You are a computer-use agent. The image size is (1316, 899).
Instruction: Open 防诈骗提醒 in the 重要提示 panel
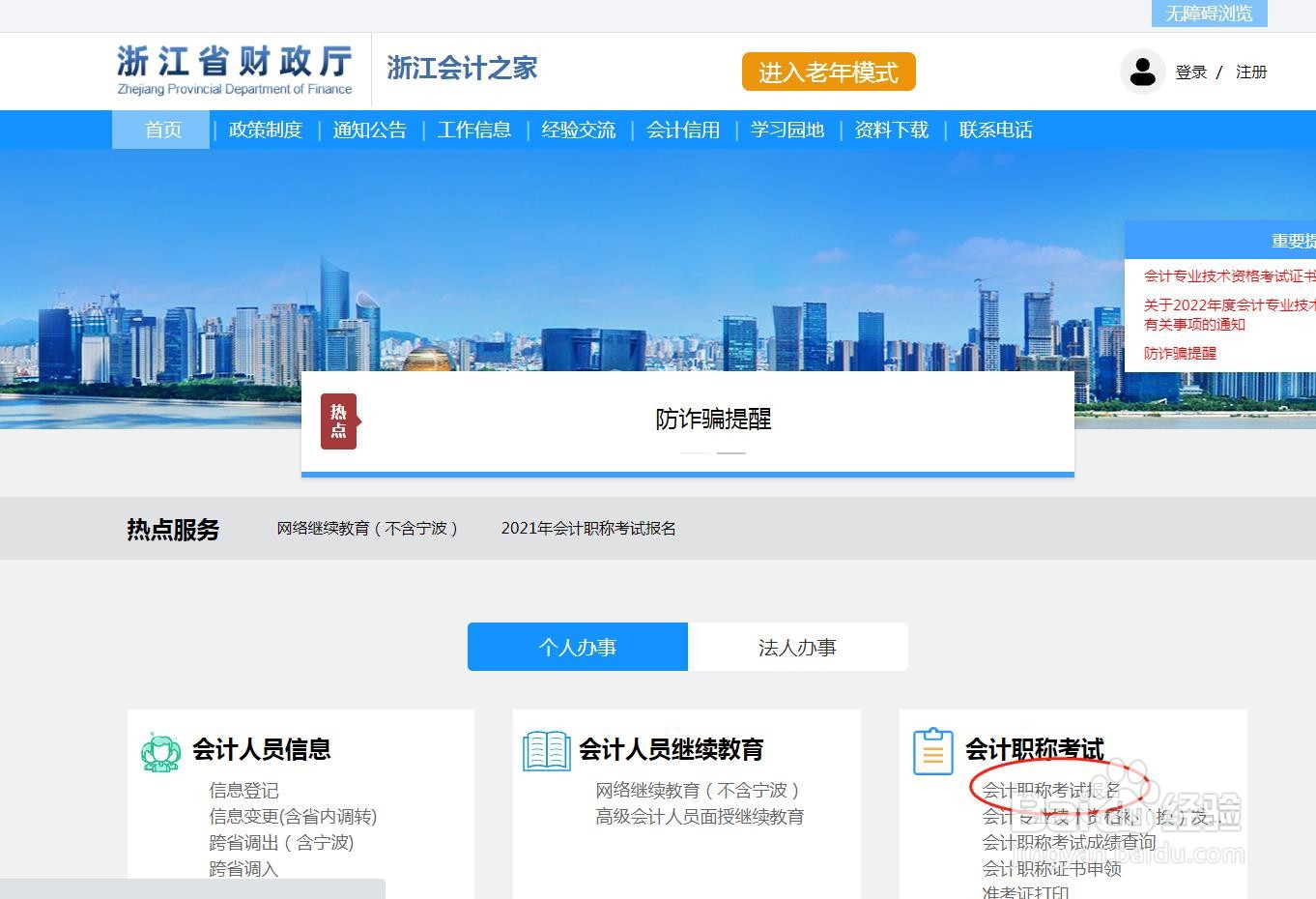pos(1180,352)
